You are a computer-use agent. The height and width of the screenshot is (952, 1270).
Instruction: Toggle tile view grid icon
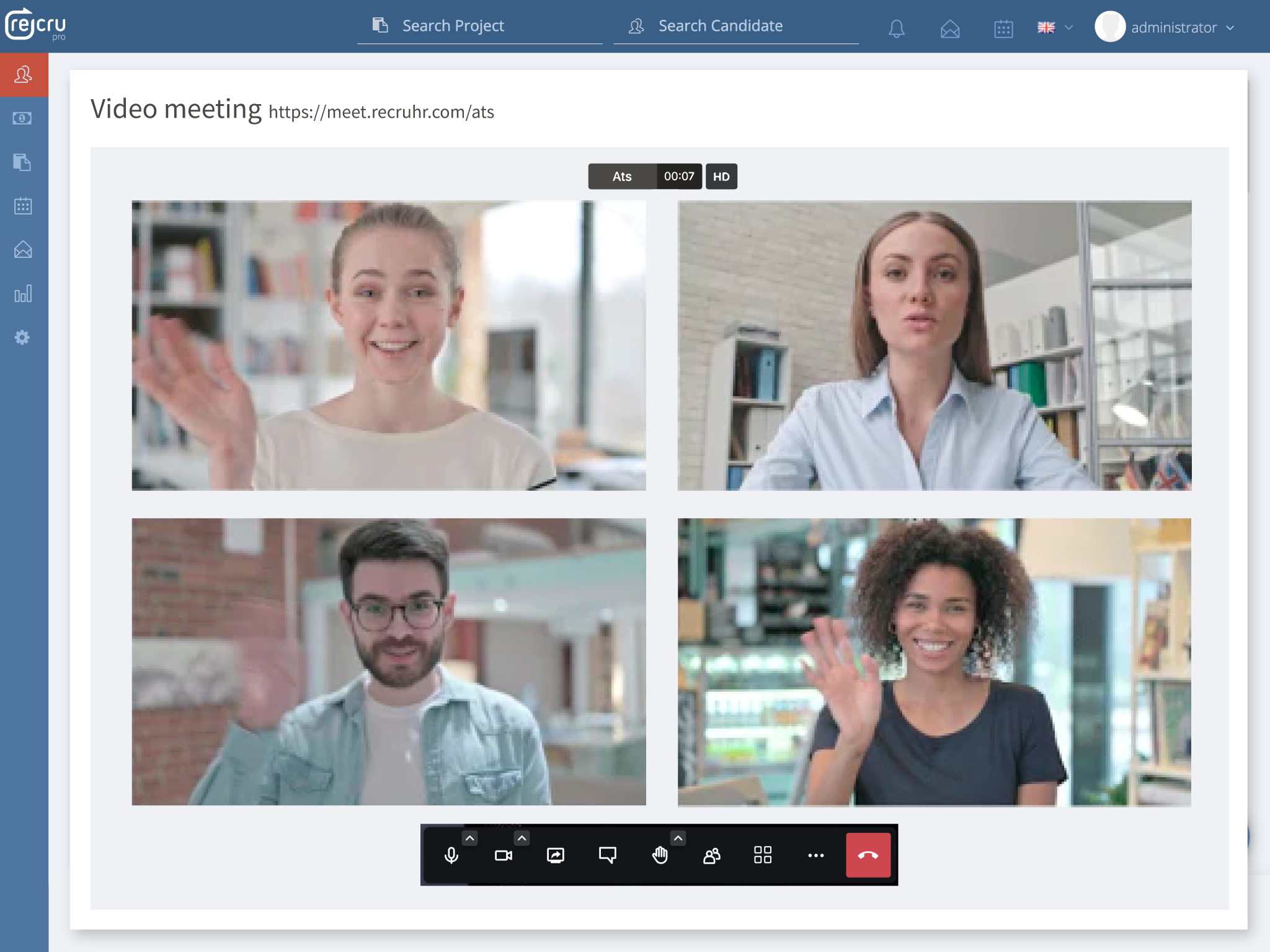763,855
